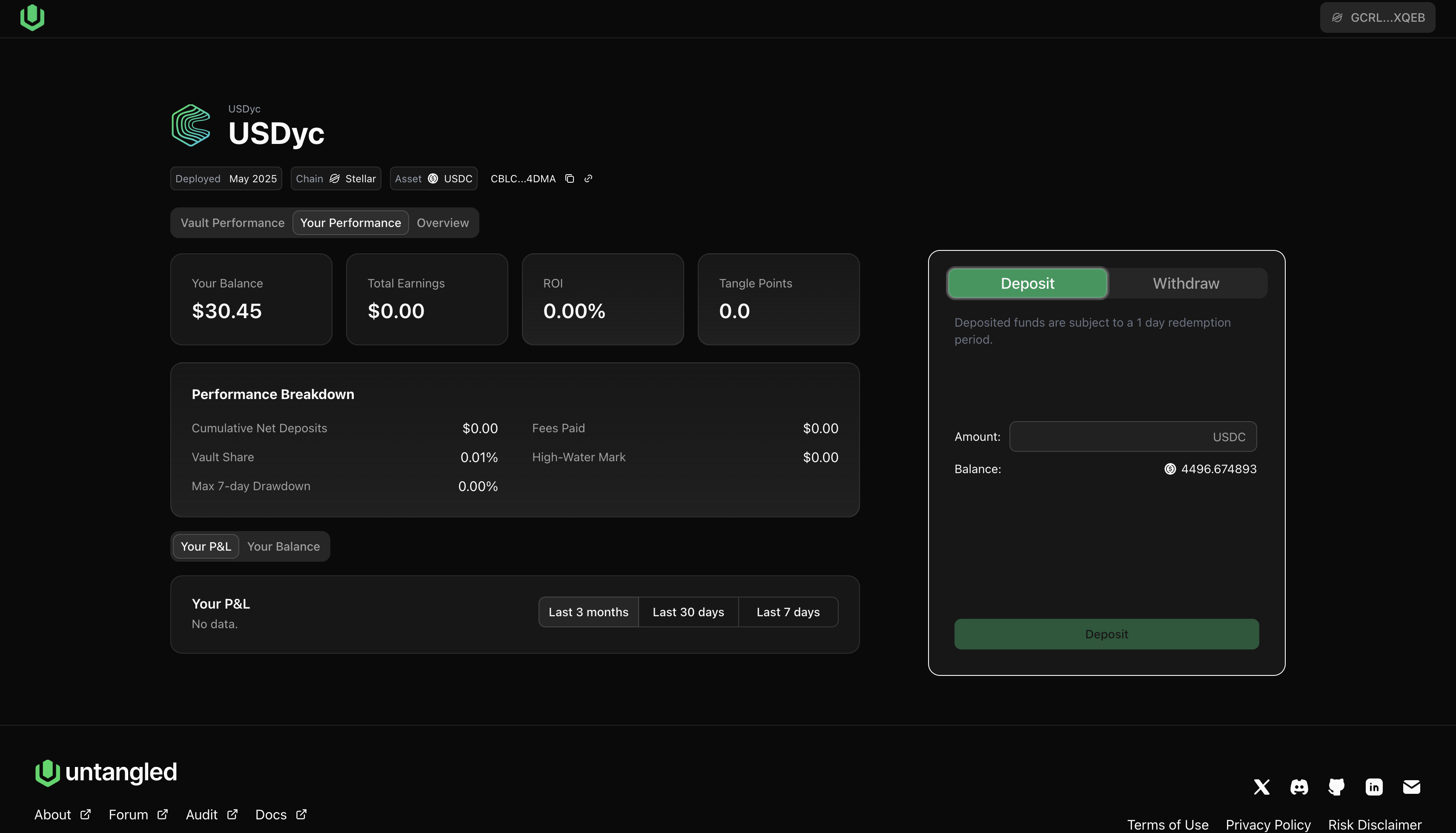Open the Docs footer link
The height and width of the screenshot is (833, 1456).
(x=270, y=815)
